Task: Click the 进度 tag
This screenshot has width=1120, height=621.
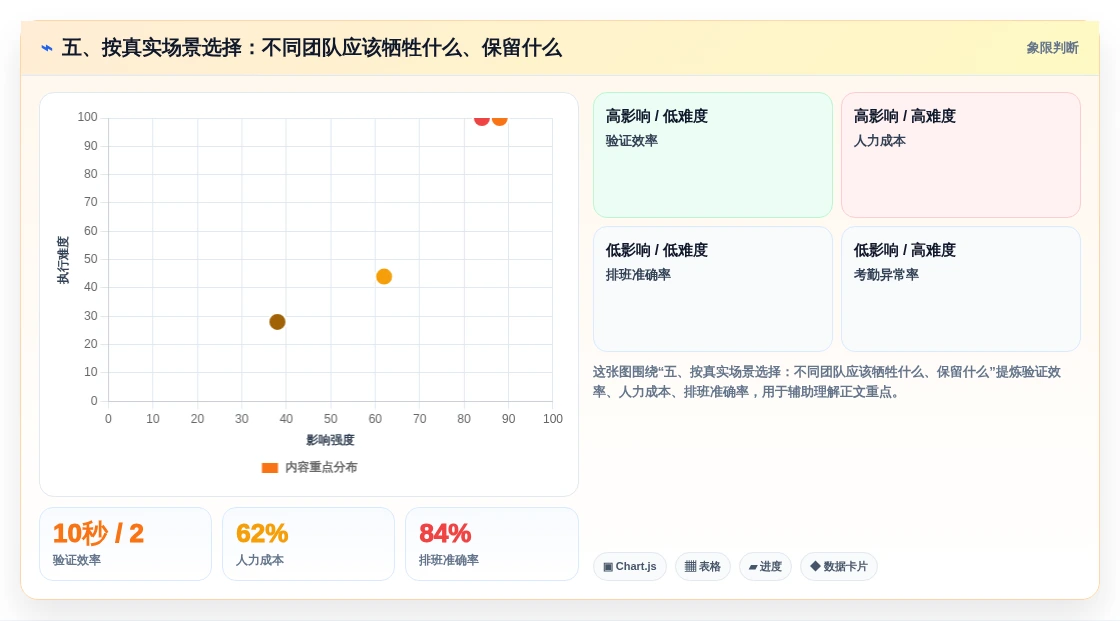Action: tap(765, 567)
